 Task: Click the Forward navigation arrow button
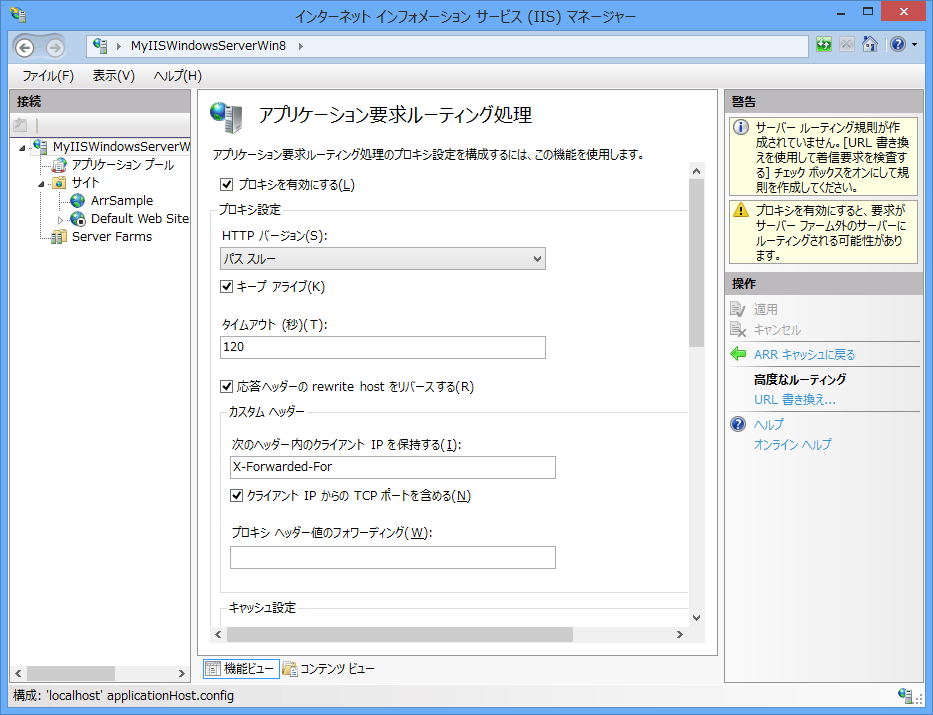[x=55, y=47]
